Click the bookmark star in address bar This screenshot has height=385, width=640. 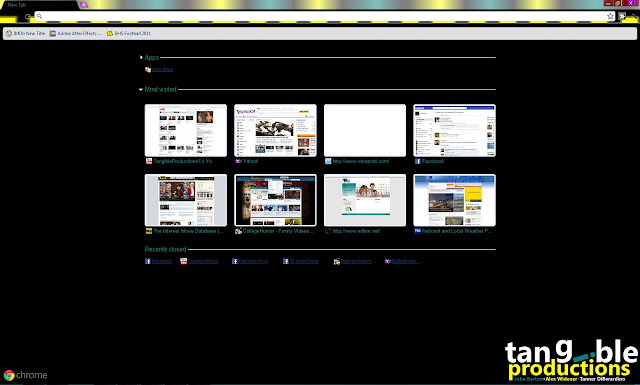click(x=610, y=16)
